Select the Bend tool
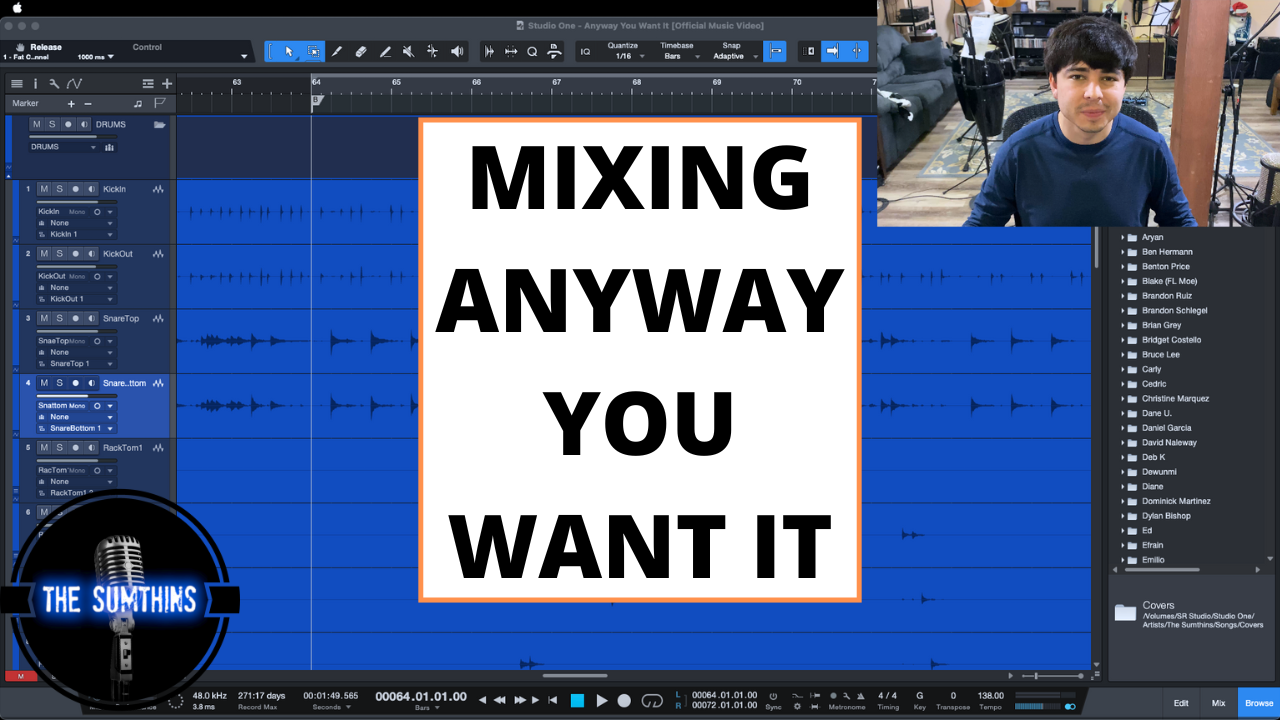Image resolution: width=1280 pixels, height=720 pixels. coord(432,51)
